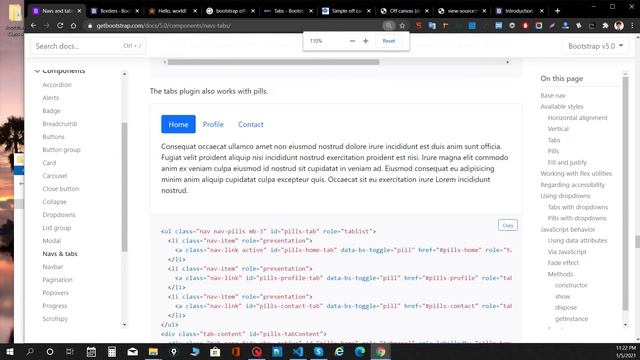Open Windows taskbar search
The height and width of the screenshot is (360, 640).
tap(30, 351)
